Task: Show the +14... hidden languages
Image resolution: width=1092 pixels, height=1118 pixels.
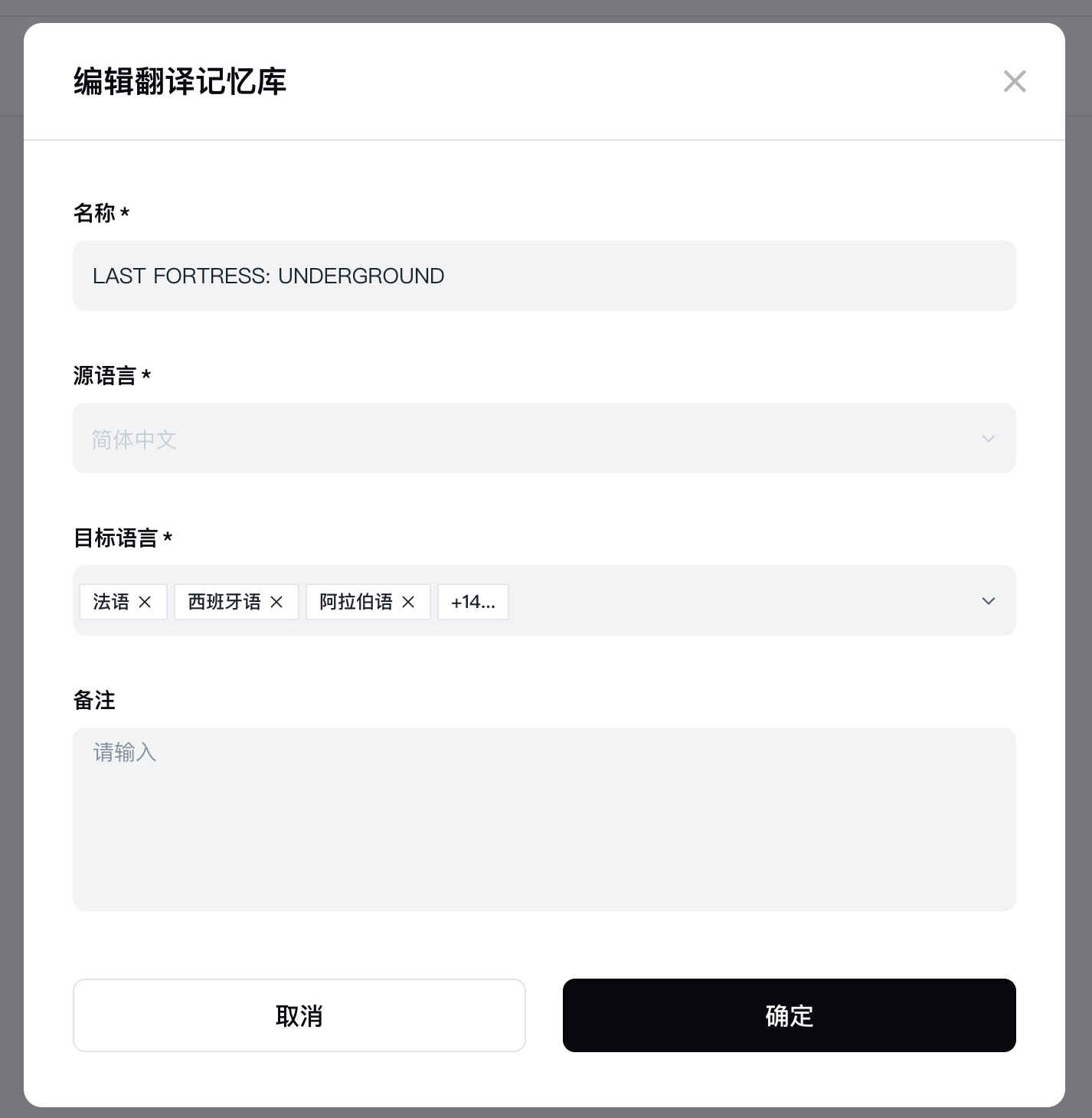Action: tap(472, 602)
